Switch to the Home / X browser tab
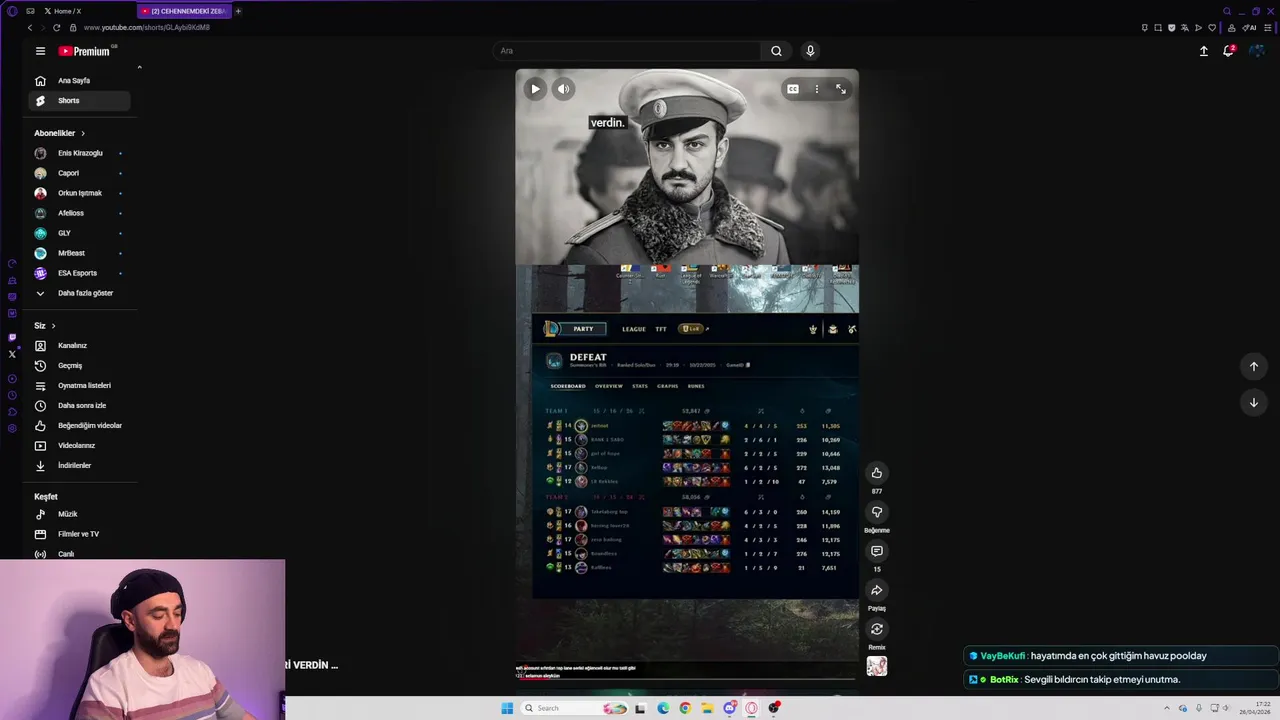Image resolution: width=1280 pixels, height=720 pixels. point(85,11)
